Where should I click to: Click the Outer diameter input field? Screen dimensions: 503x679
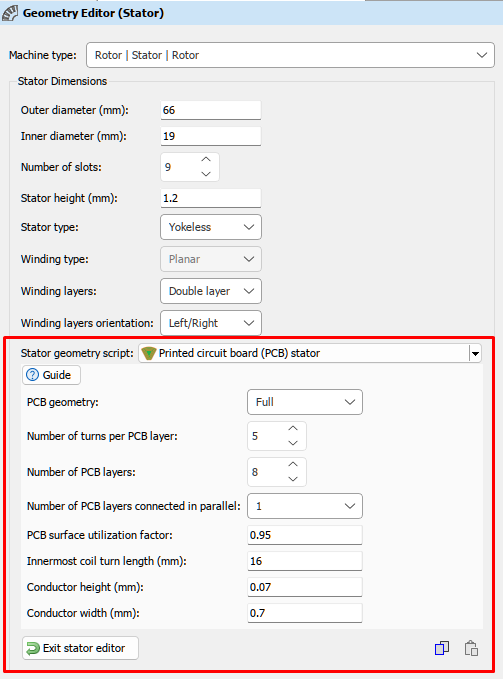point(211,110)
